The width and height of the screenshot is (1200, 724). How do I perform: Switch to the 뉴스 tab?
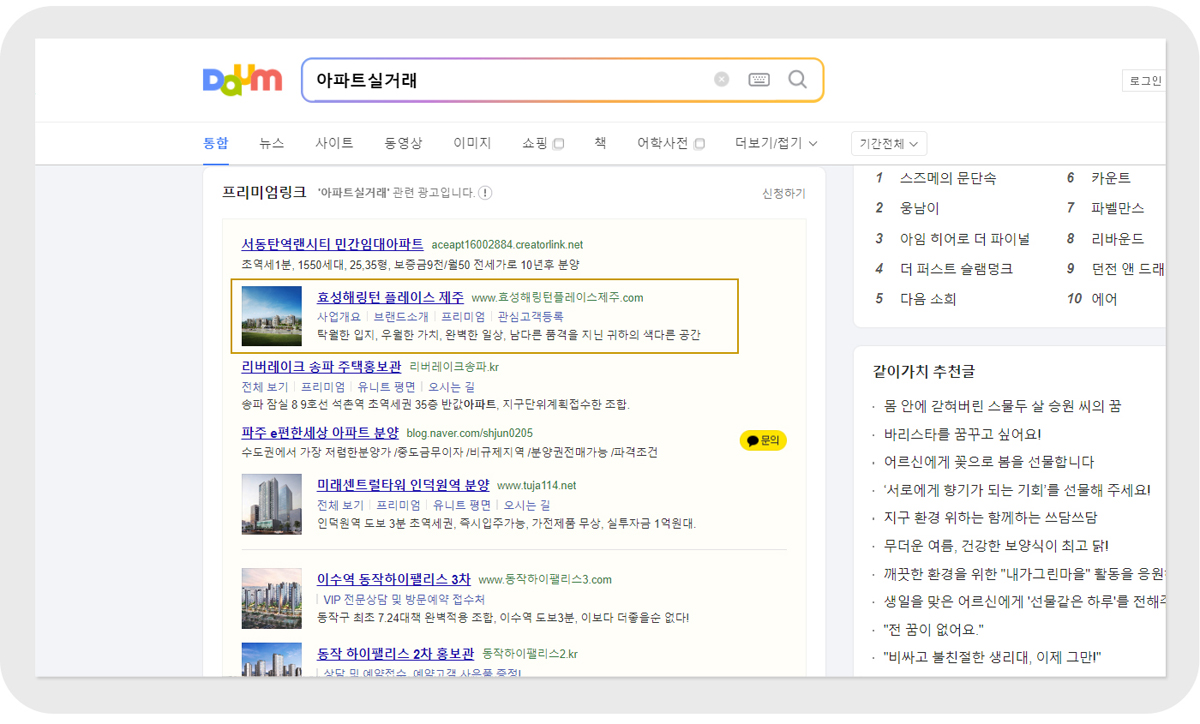tap(272, 143)
